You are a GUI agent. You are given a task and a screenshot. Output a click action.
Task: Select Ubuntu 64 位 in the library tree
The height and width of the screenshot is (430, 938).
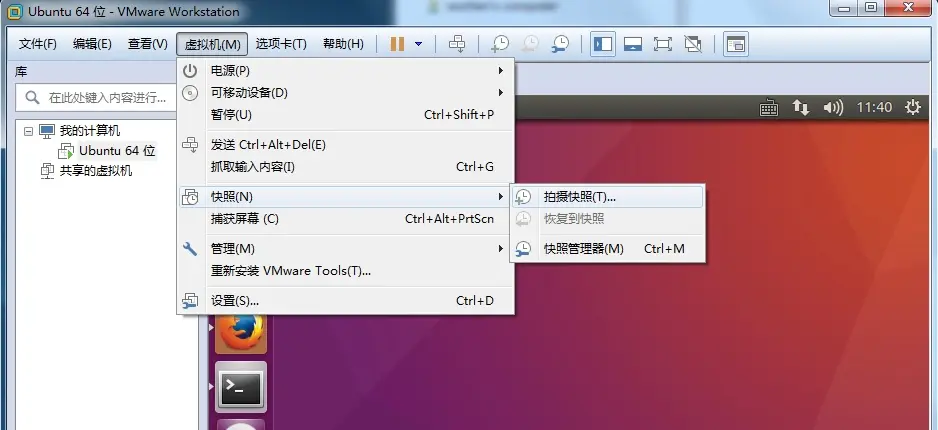point(117,151)
